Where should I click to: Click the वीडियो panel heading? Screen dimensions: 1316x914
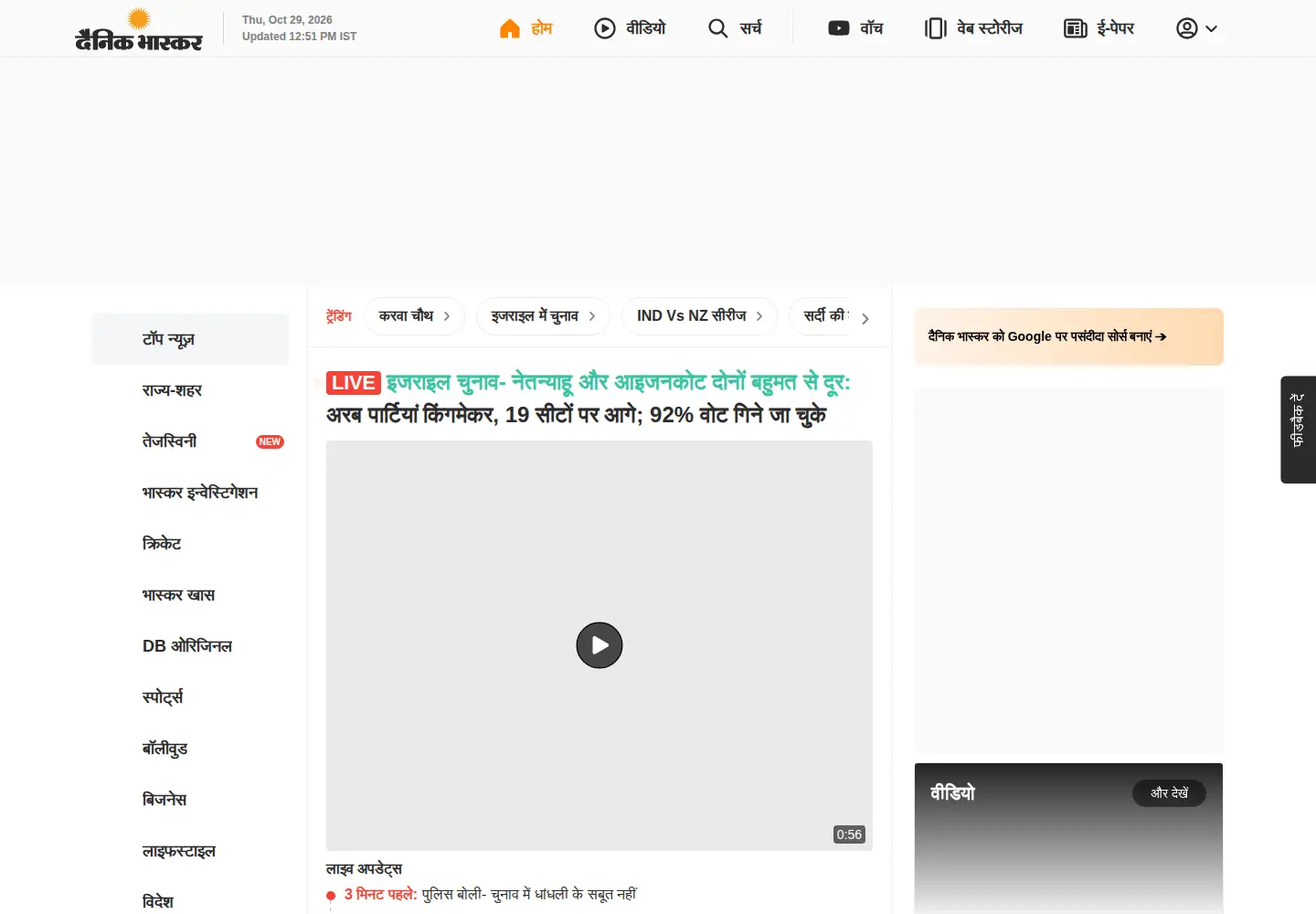(x=952, y=792)
